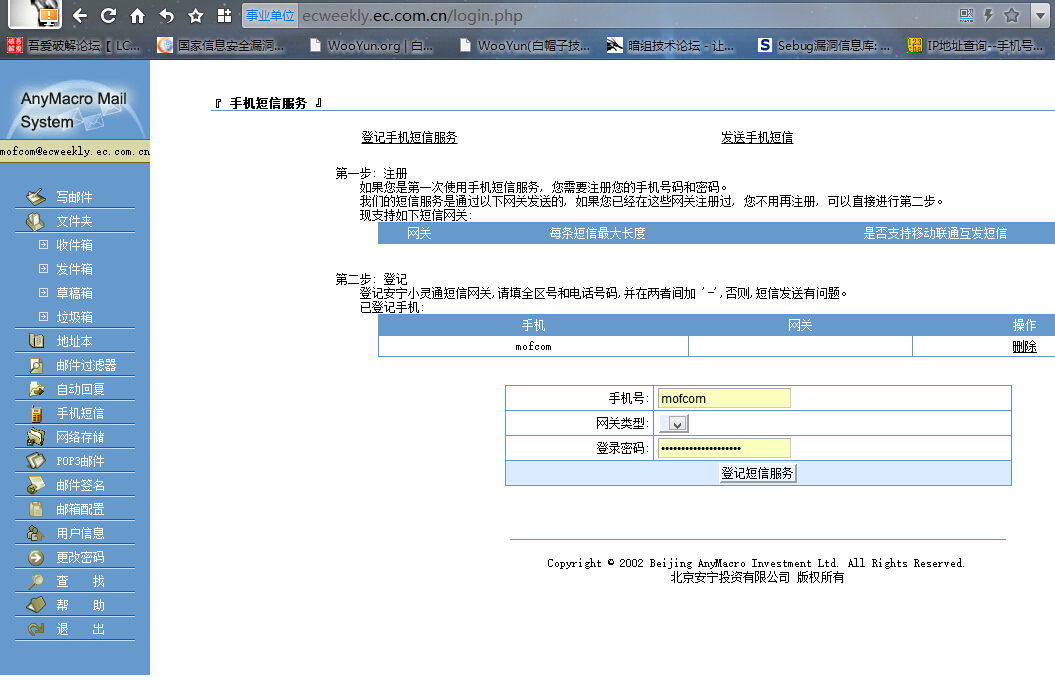Click 登录密码 password field
The height and width of the screenshot is (681, 1055).
(724, 448)
